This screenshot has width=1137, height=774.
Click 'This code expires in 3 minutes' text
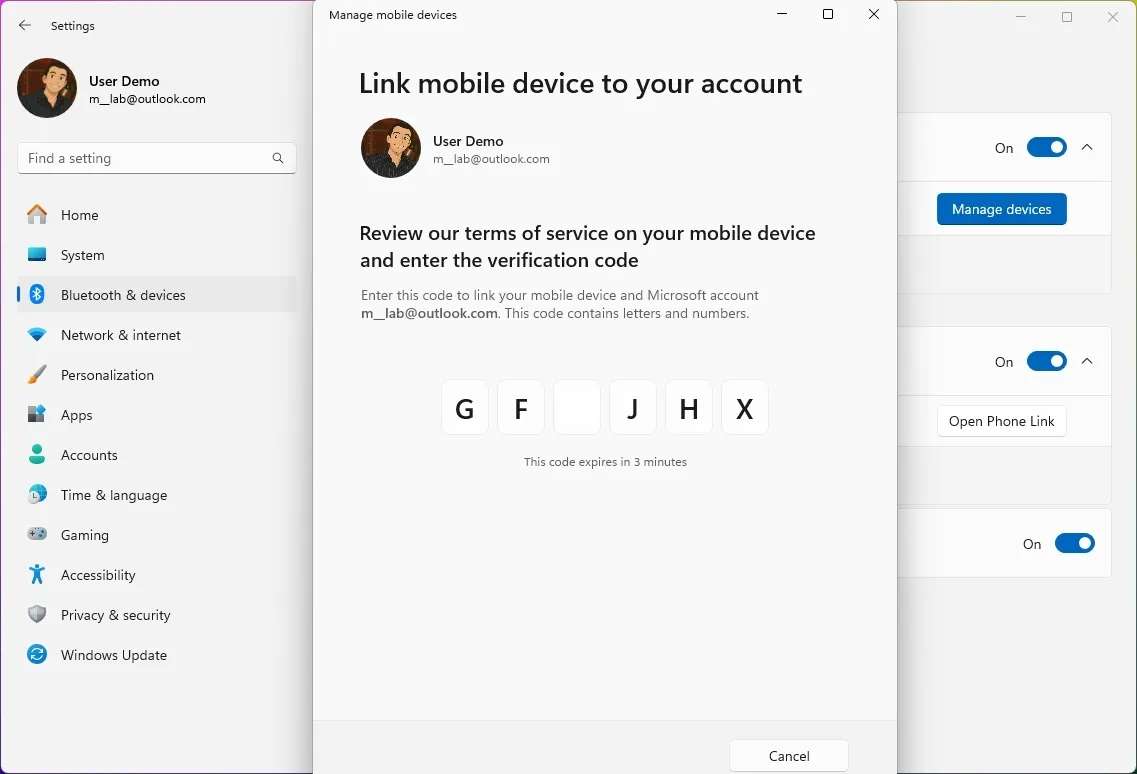605,462
